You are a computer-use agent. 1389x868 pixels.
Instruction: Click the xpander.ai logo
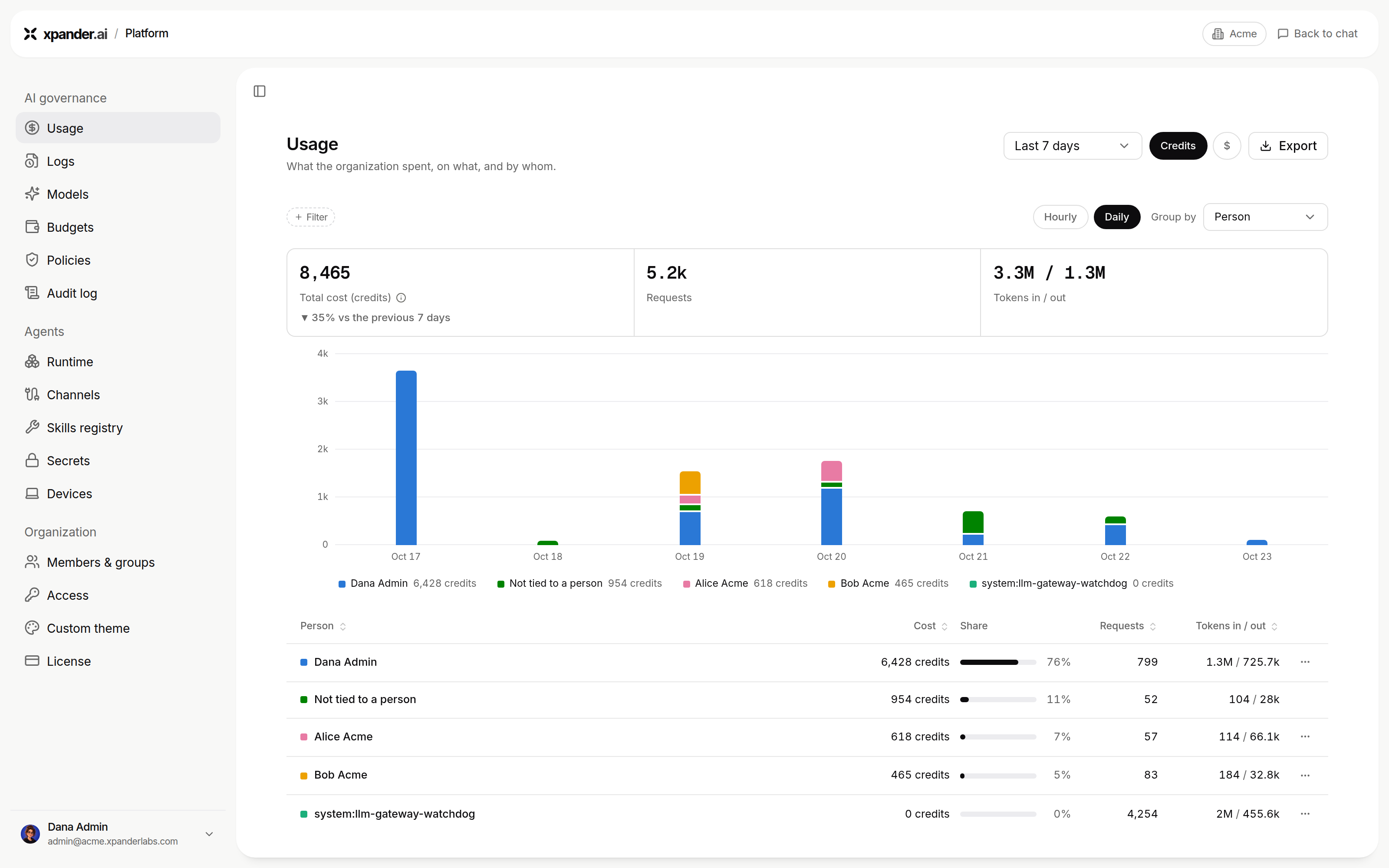[66, 34]
